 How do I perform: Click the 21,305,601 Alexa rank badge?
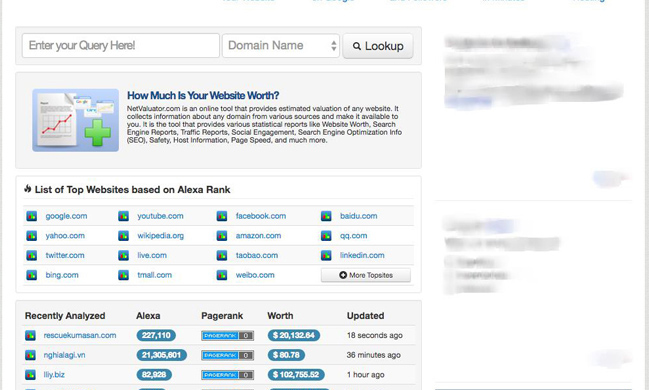pyautogui.click(x=161, y=355)
